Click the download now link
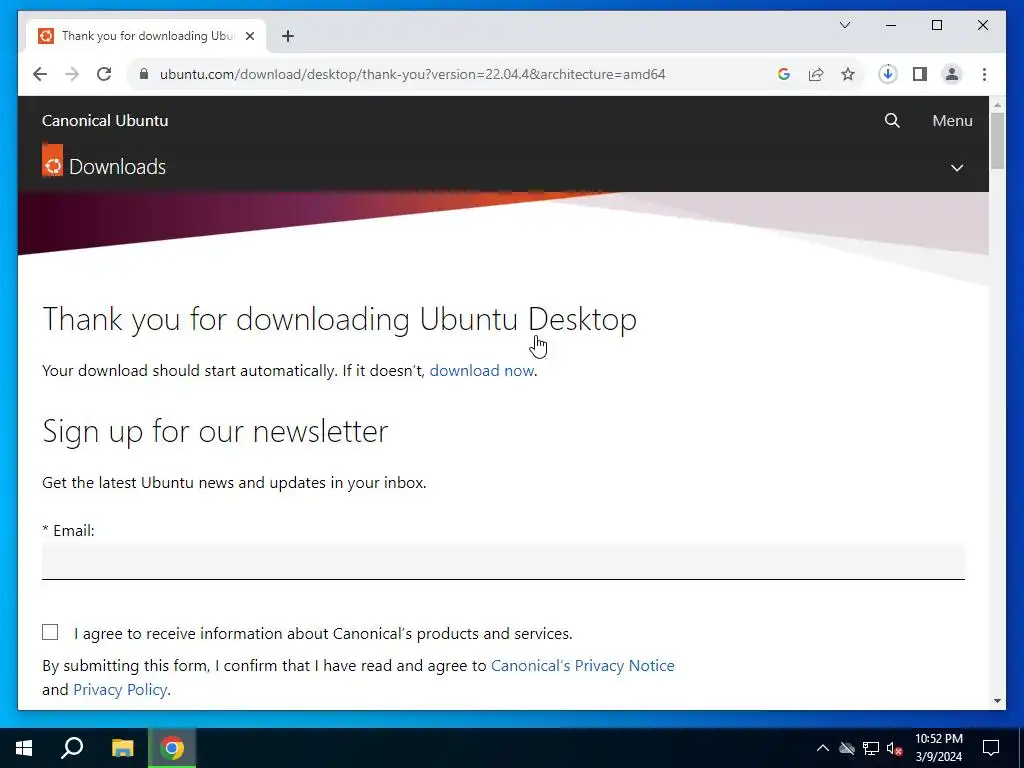This screenshot has width=1024, height=768. [481, 370]
